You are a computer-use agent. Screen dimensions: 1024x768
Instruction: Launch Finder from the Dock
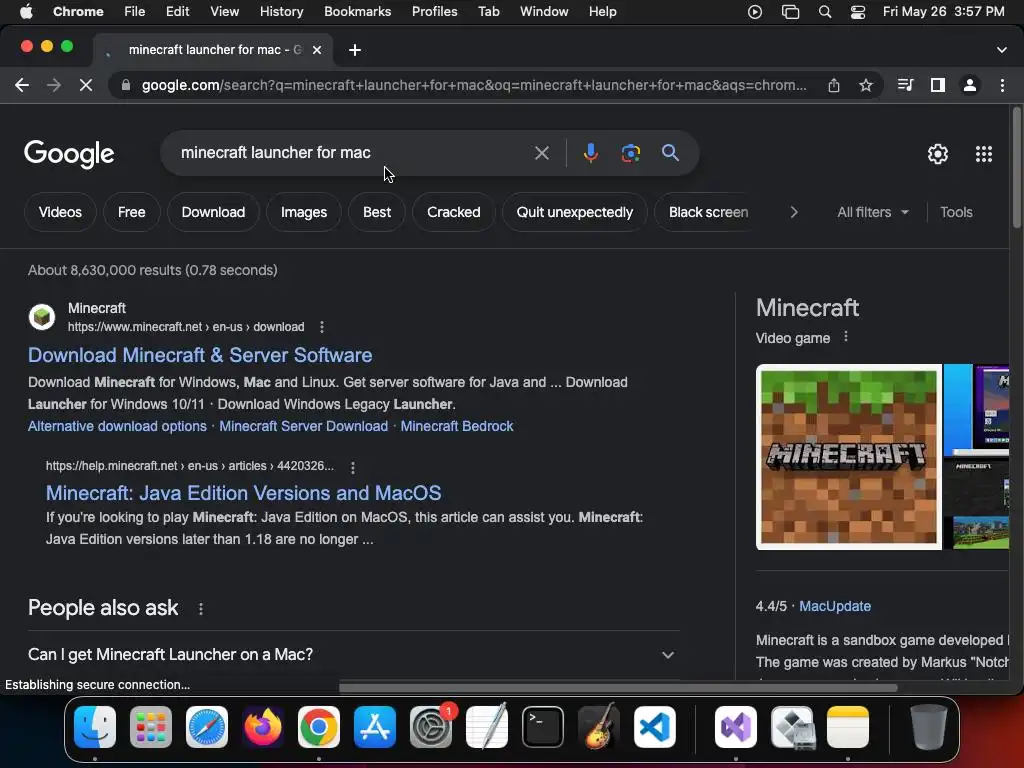[95, 727]
